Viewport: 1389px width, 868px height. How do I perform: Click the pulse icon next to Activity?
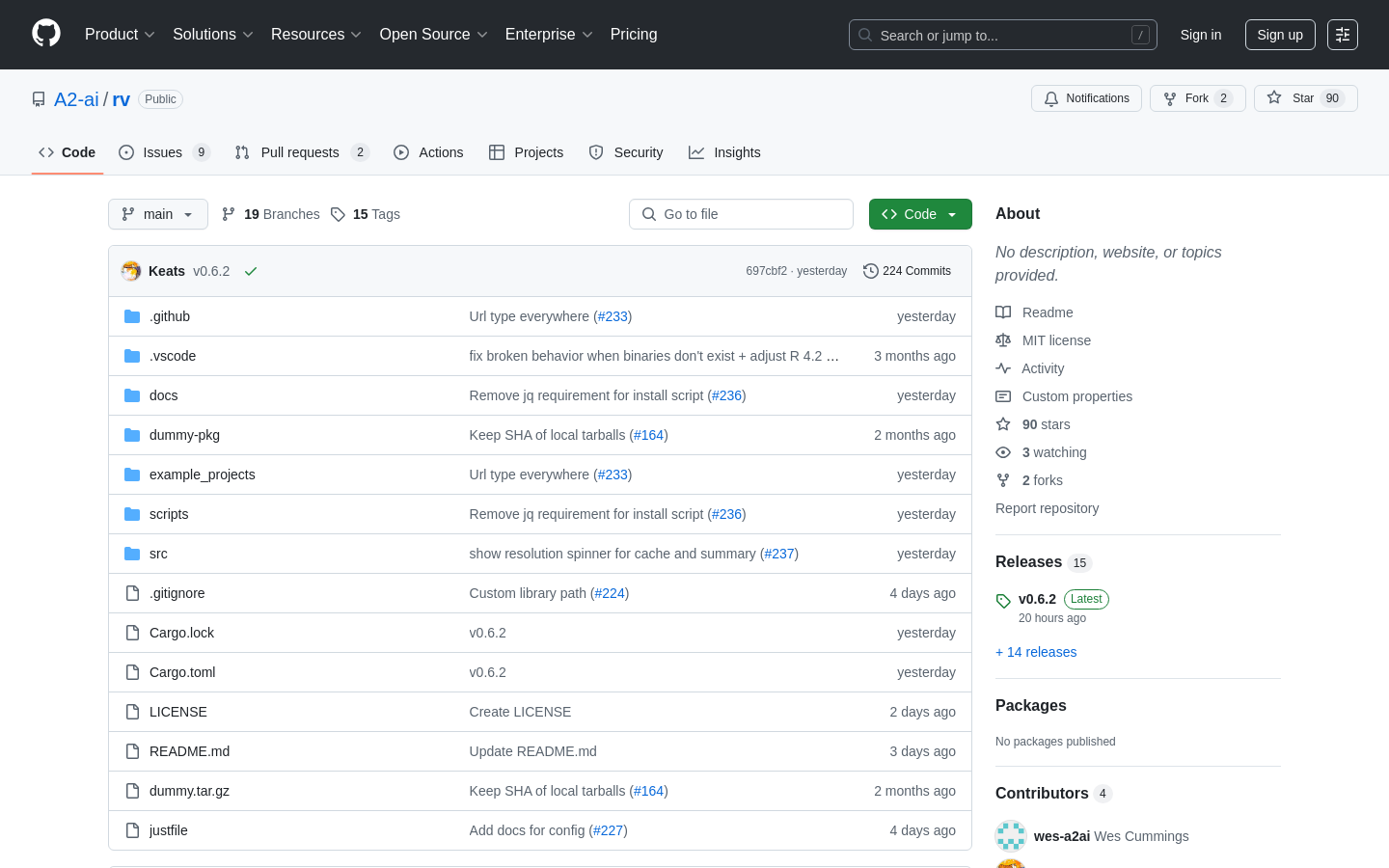(1003, 368)
